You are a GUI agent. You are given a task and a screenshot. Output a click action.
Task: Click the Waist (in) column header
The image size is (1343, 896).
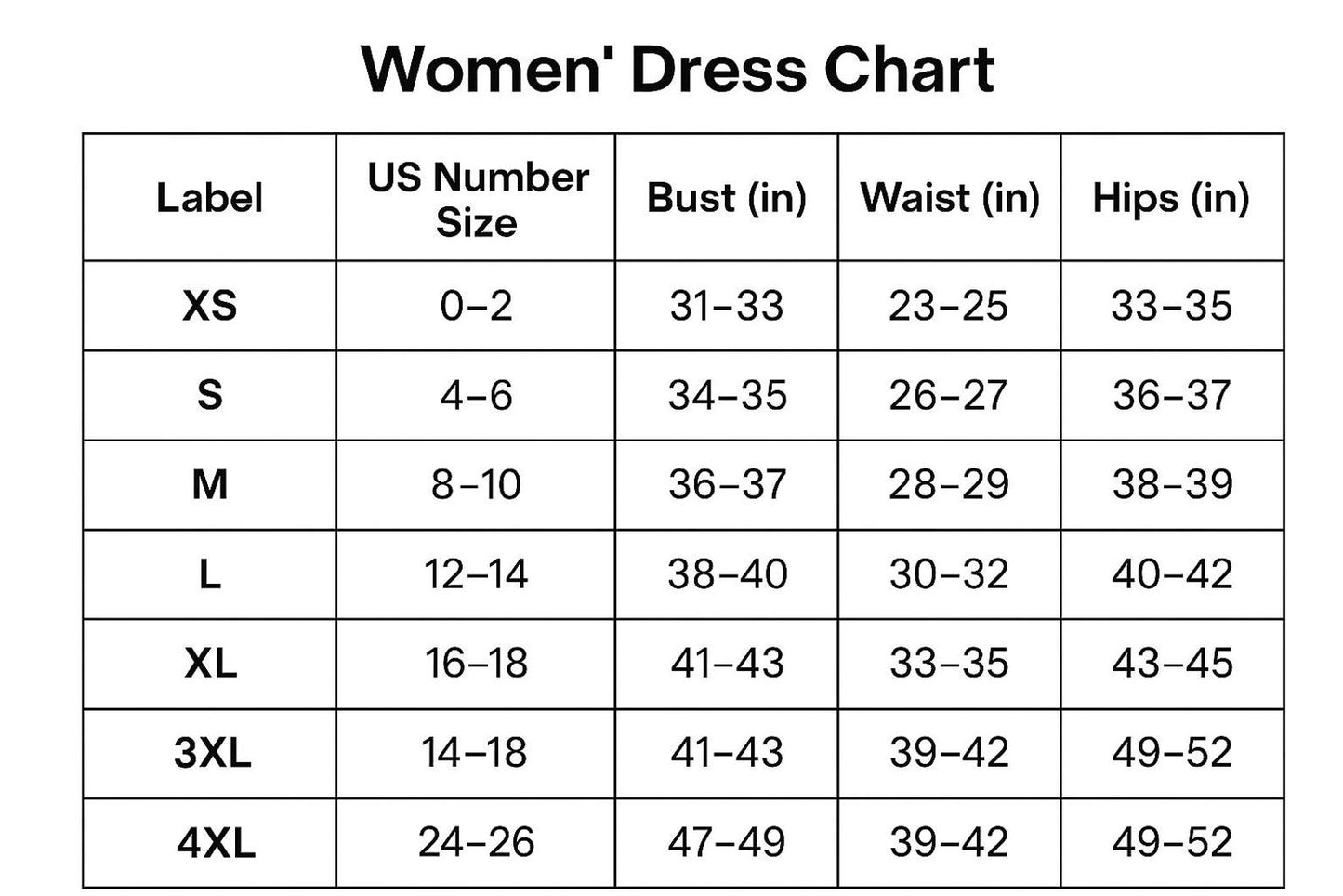(950, 198)
